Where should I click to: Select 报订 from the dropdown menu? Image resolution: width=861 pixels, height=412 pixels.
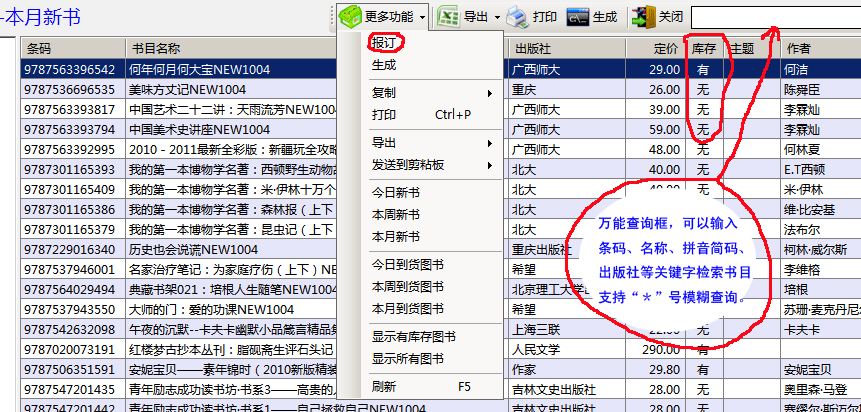click(x=385, y=43)
